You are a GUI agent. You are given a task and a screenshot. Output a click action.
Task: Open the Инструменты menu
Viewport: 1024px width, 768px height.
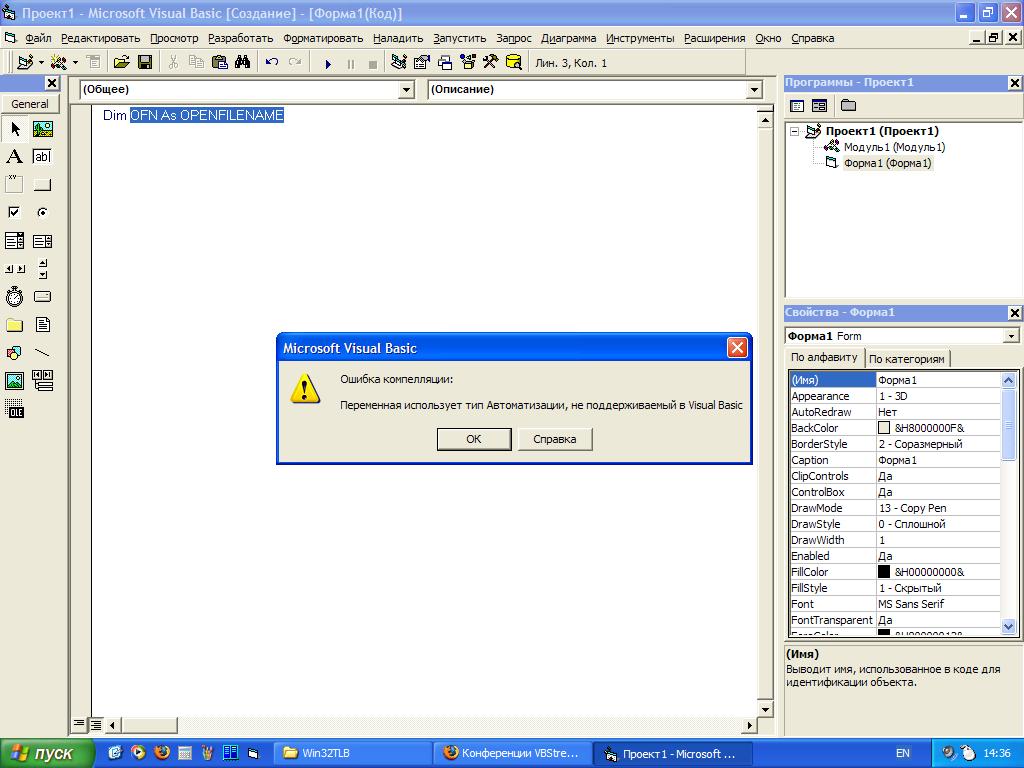click(x=640, y=38)
